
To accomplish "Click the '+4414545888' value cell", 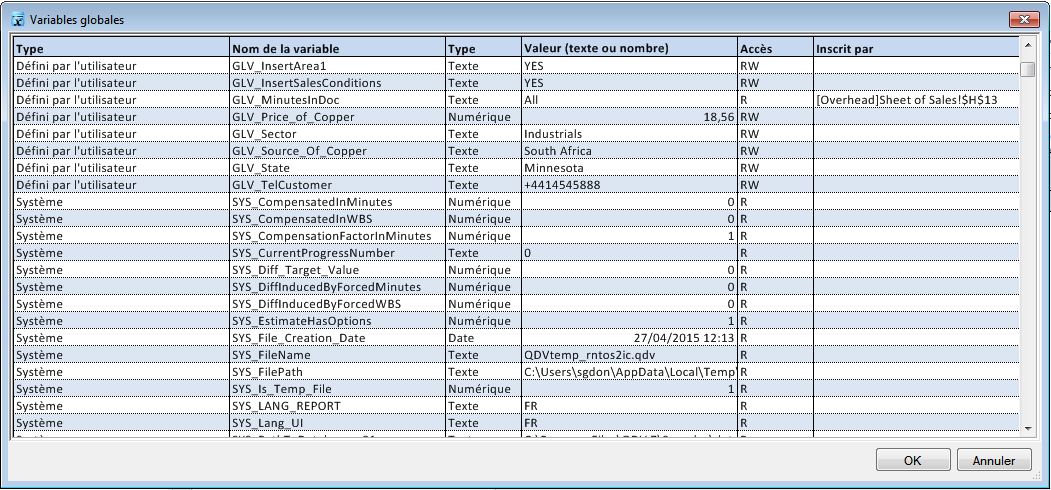I will 629,185.
